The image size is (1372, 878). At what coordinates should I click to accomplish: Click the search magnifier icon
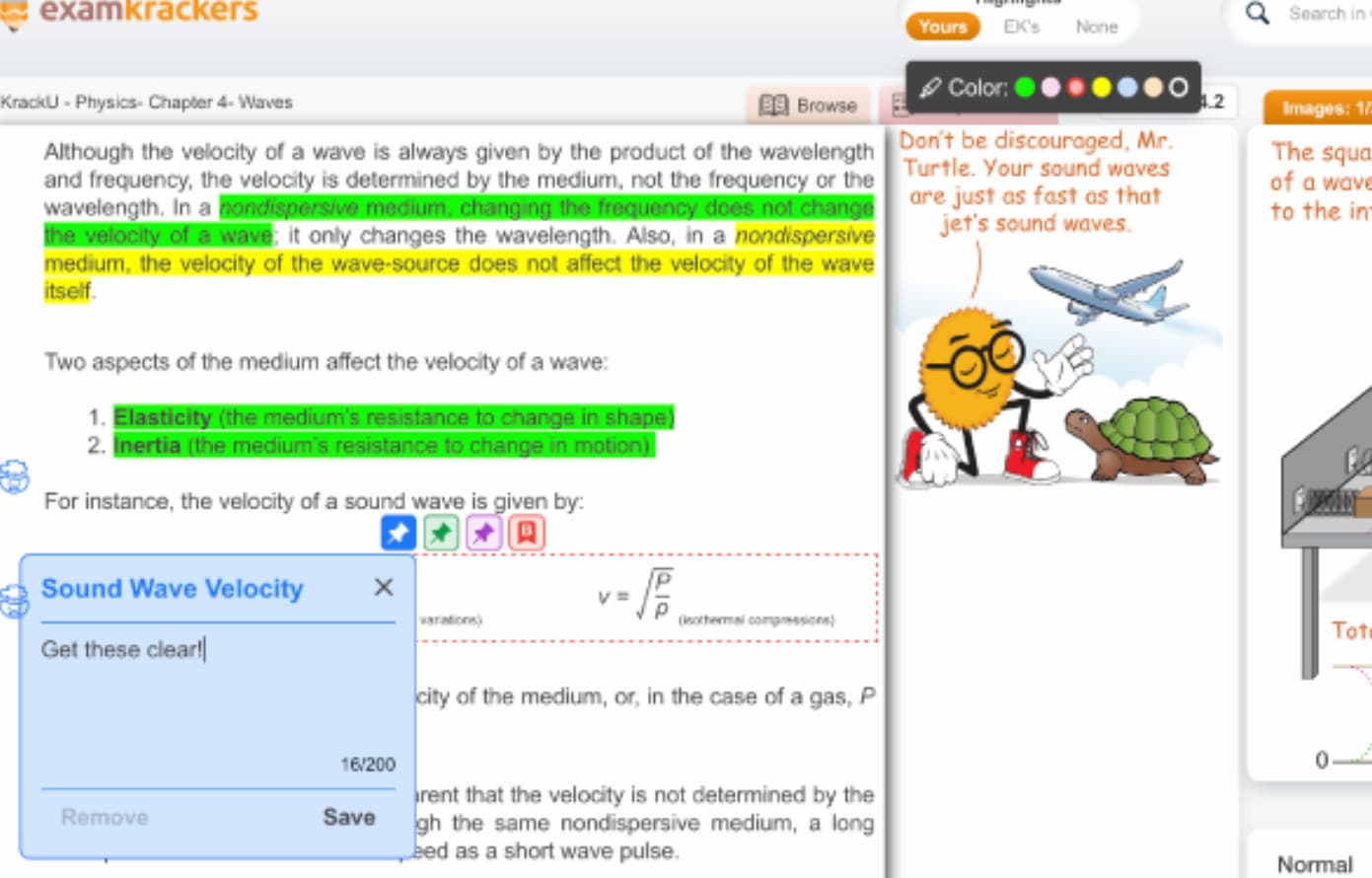1258,13
